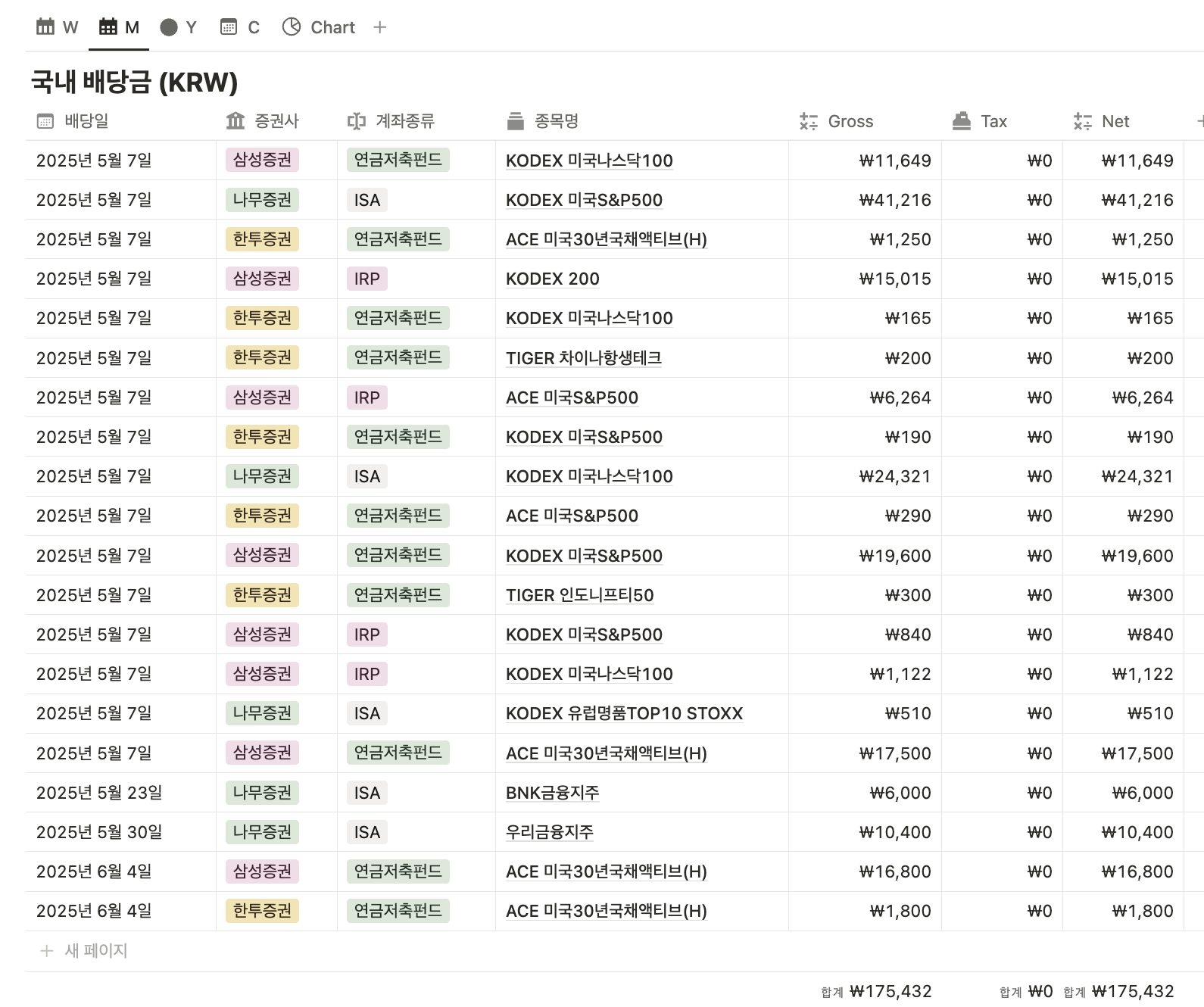Click the Y tab circle icon
The image size is (1204, 1007).
[x=169, y=27]
